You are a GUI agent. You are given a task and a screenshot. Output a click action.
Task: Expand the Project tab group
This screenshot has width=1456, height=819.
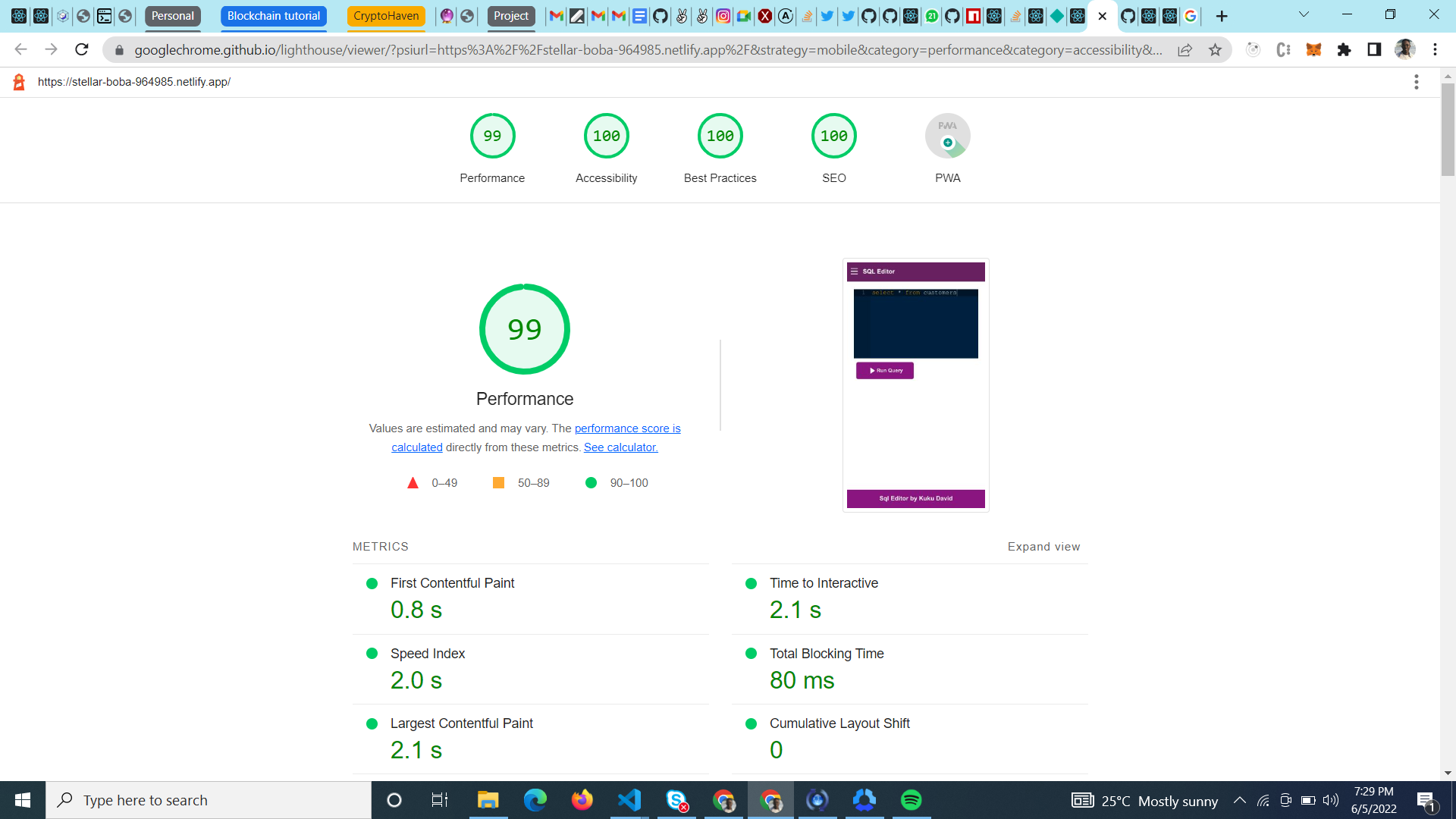click(x=511, y=16)
